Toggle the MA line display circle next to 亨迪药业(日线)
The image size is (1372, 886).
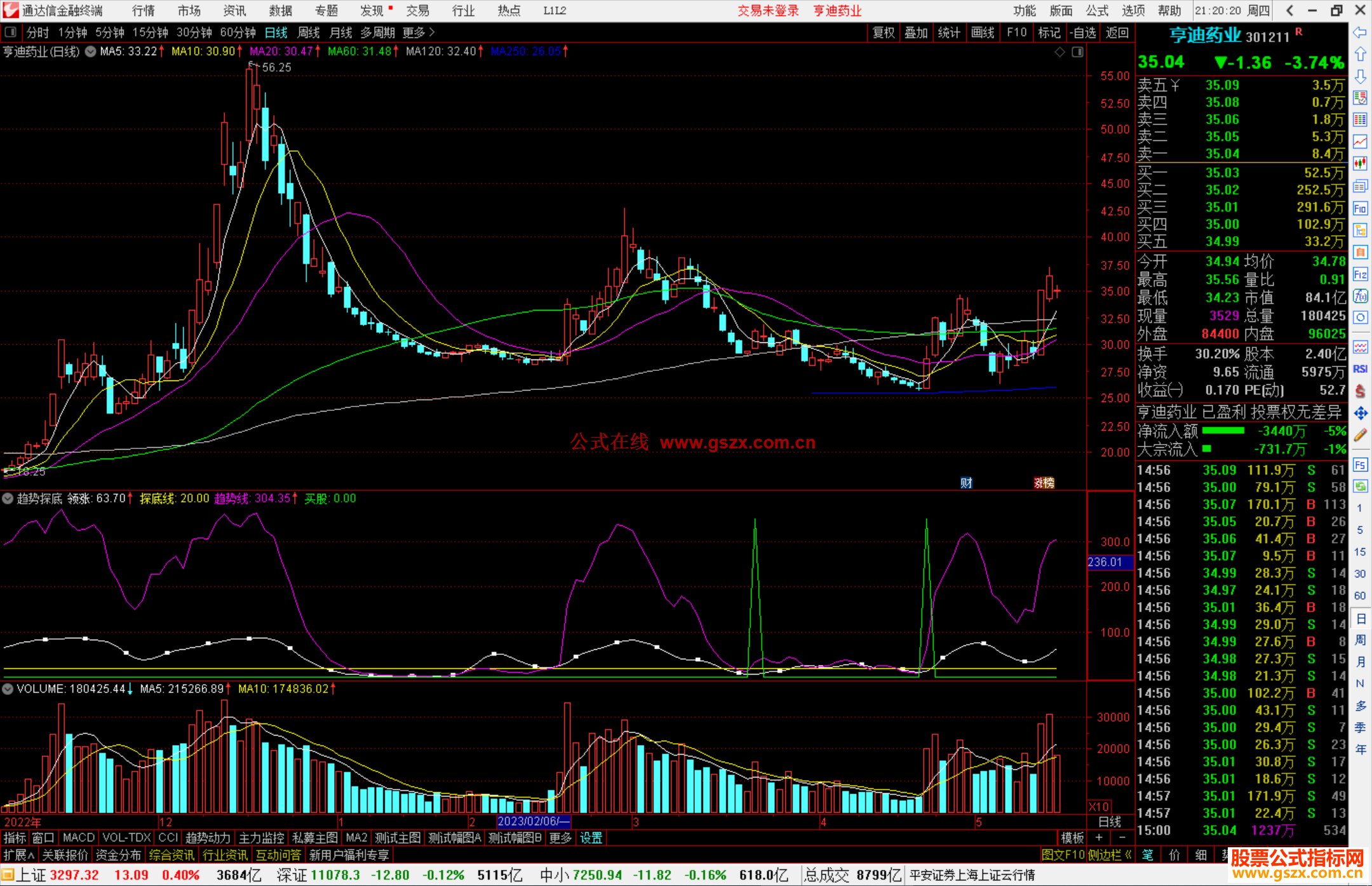[x=91, y=51]
